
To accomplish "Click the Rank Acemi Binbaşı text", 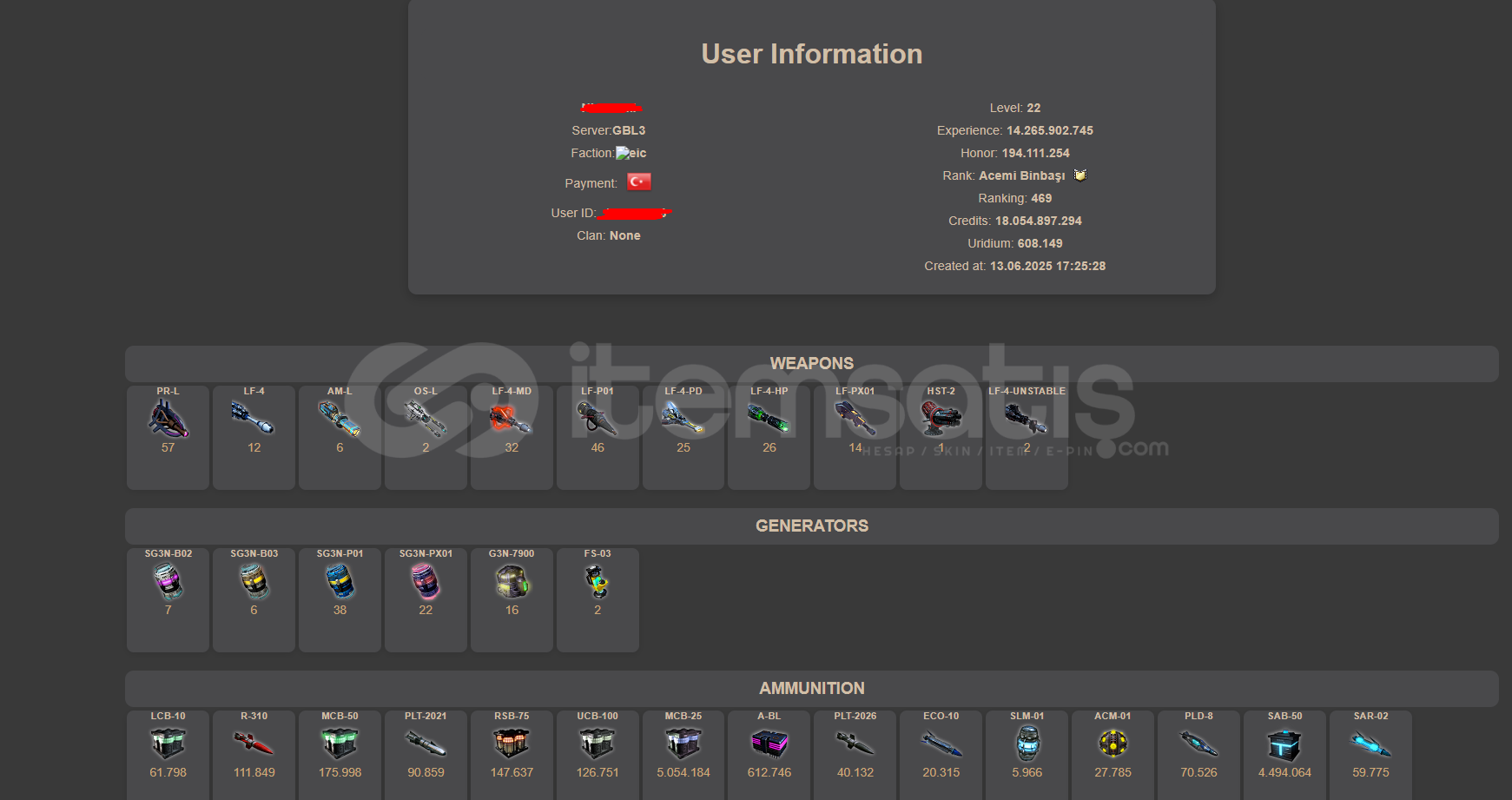I will pyautogui.click(x=1004, y=175).
